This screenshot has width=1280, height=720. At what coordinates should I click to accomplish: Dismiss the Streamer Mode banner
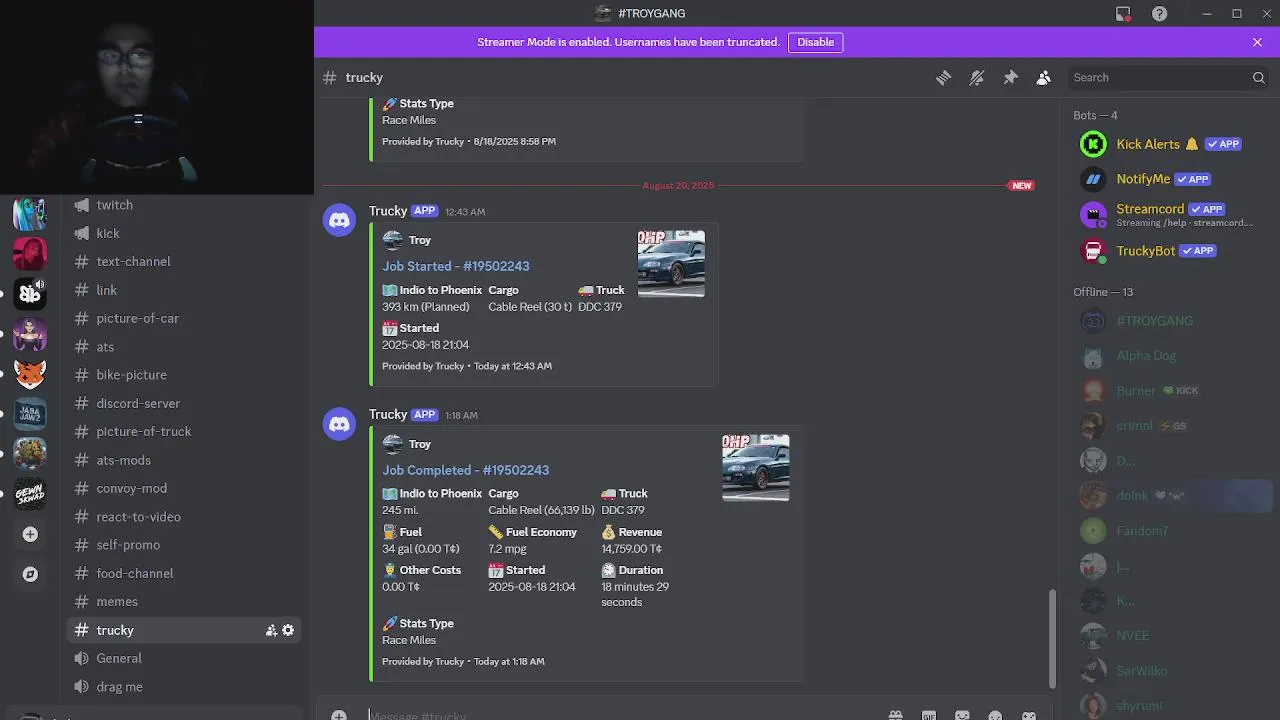click(x=1257, y=42)
